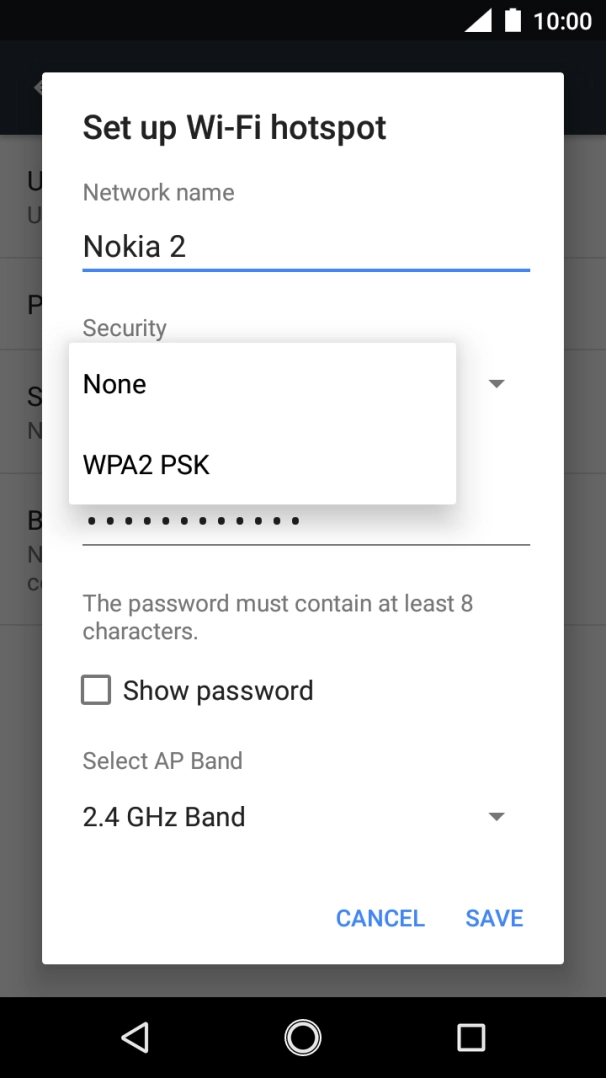Tap the Security section label
Viewport: 606px width, 1078px height.
[124, 327]
